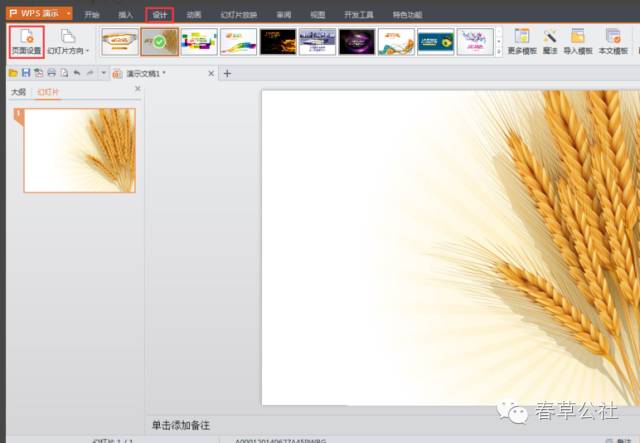This screenshot has height=443, width=640.
Task: Open the quick access toolbar customize dropdown
Action: point(103,73)
